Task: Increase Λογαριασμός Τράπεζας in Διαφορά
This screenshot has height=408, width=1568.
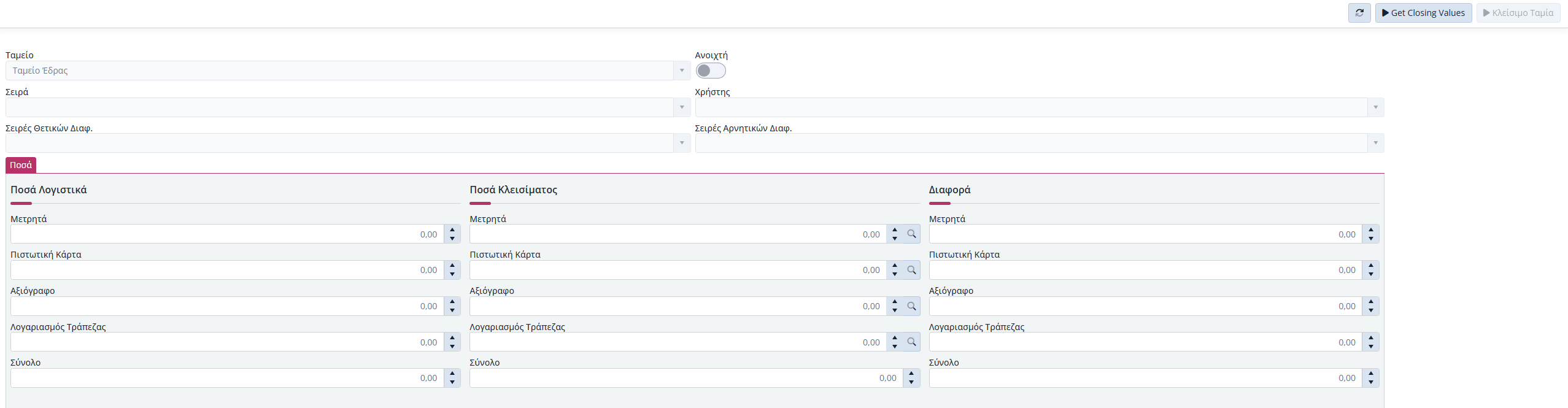Action: tap(1370, 337)
